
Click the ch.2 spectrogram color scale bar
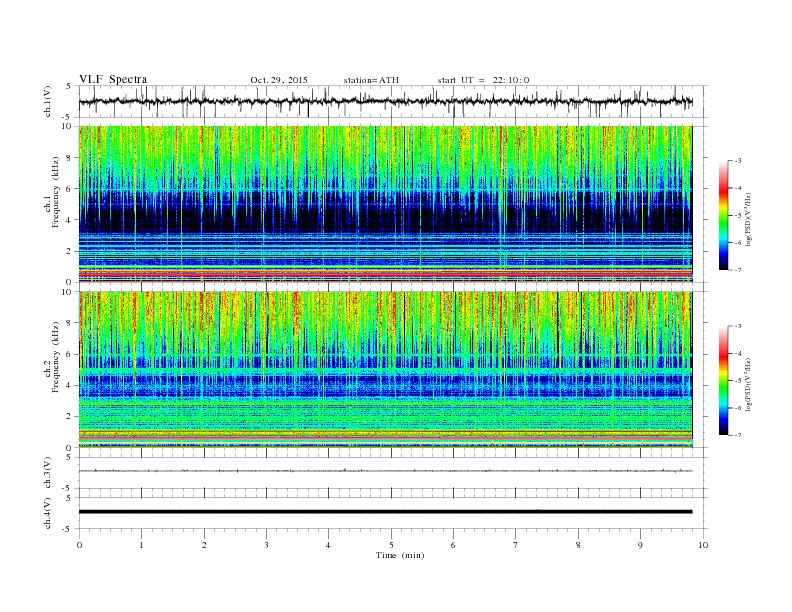coord(723,381)
